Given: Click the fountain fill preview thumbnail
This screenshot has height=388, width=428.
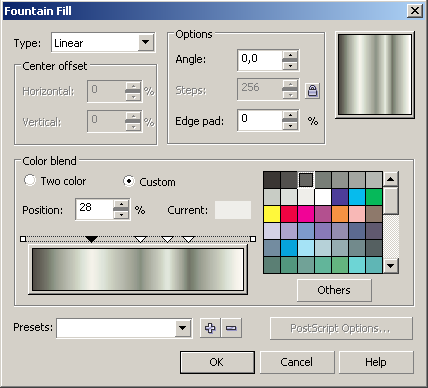Looking at the screenshot, I should pyautogui.click(x=375, y=75).
